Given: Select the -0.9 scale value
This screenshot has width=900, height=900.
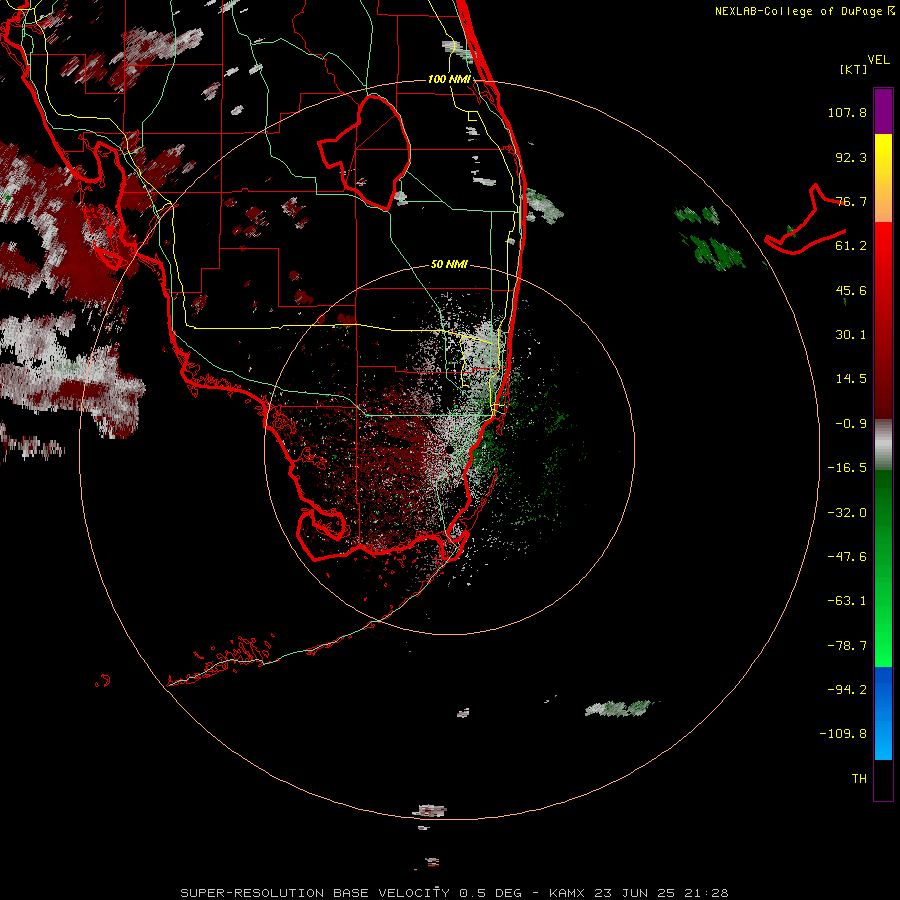Looking at the screenshot, I should (x=851, y=424).
